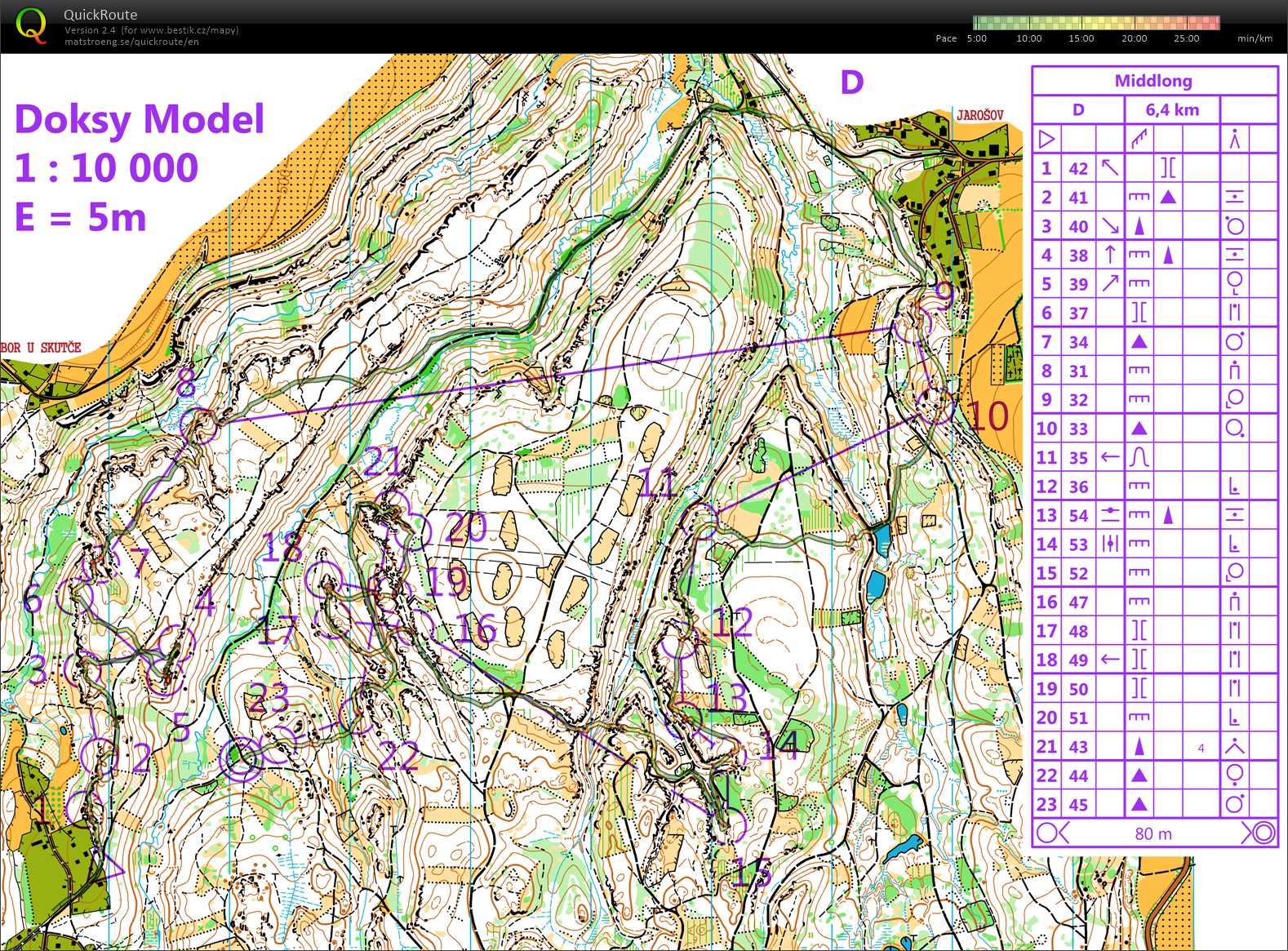Click the 80 m finish distance text
Screen dimensions: 1288x951
pyautogui.click(x=1153, y=833)
